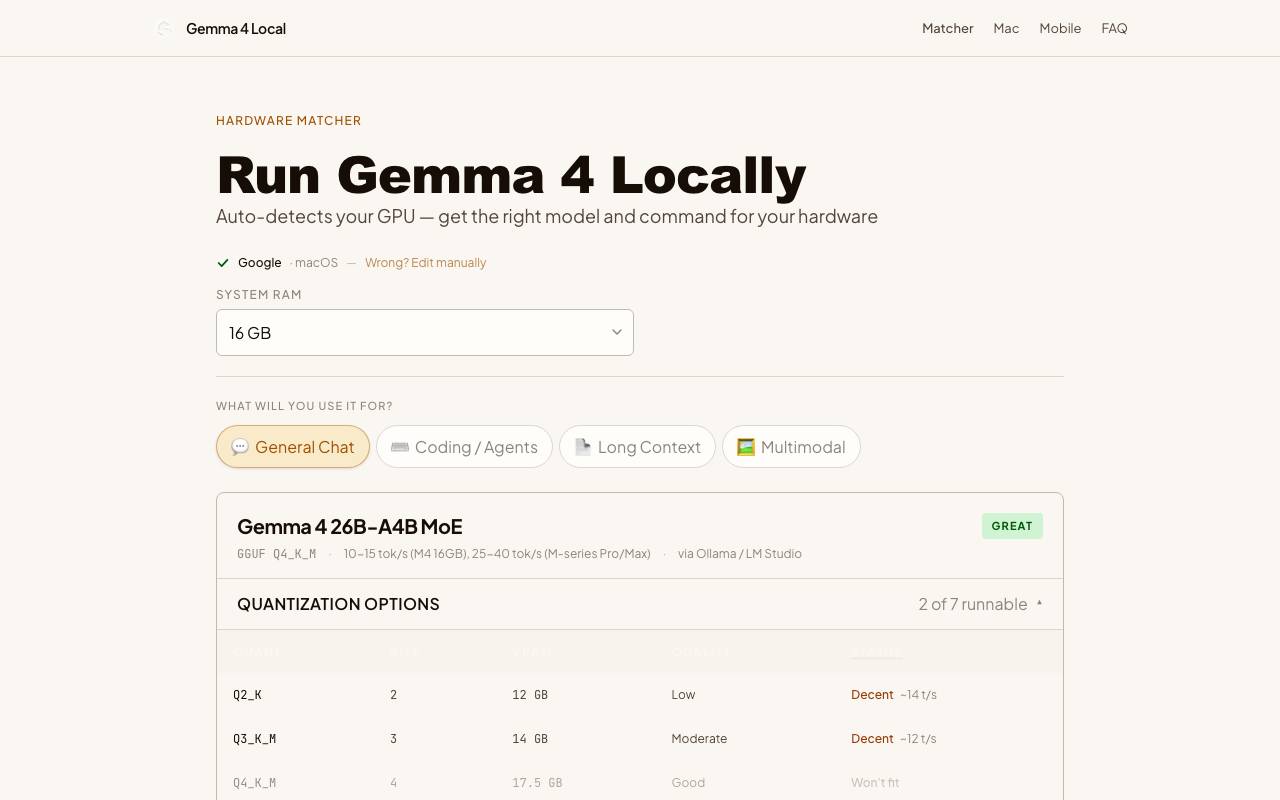Click the Moderate quality cell

[x=699, y=739]
